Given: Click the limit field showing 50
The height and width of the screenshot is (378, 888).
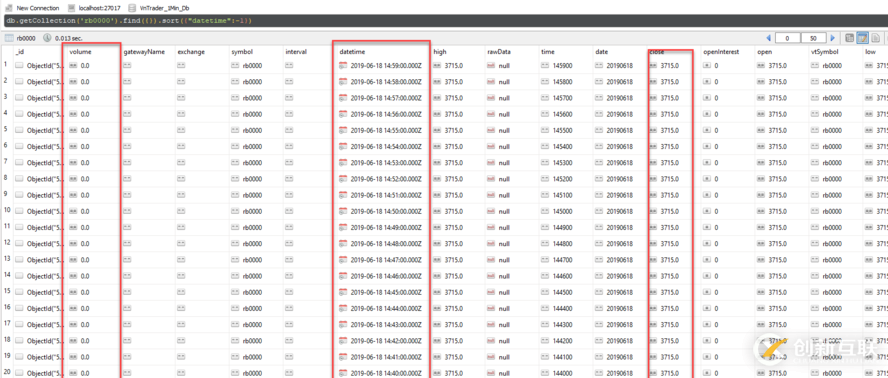Looking at the screenshot, I should [x=813, y=38].
